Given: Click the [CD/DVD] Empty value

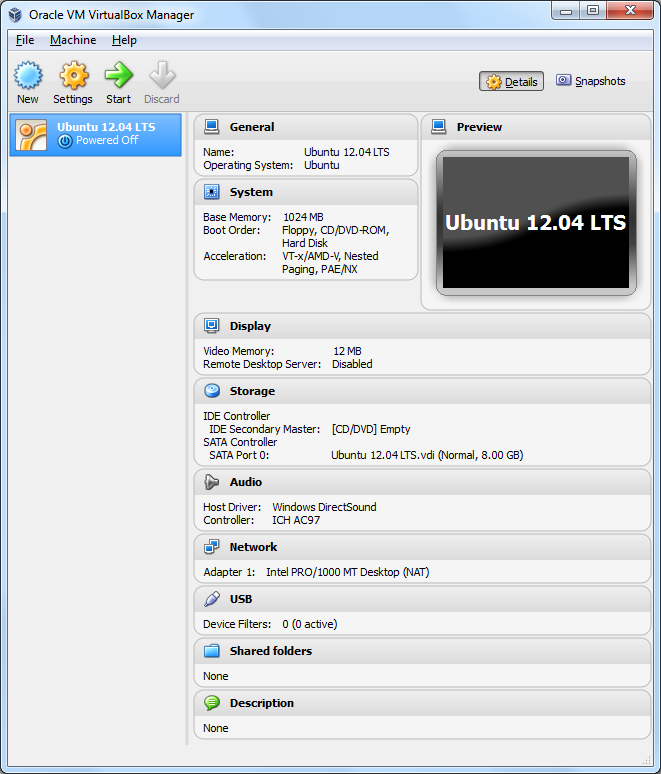Looking at the screenshot, I should tap(371, 429).
